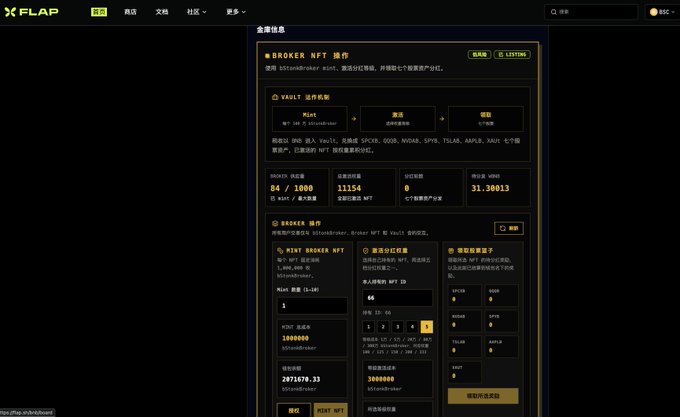Expand the 更多 dropdown menu
This screenshot has width=680, height=417.
coord(236,12)
